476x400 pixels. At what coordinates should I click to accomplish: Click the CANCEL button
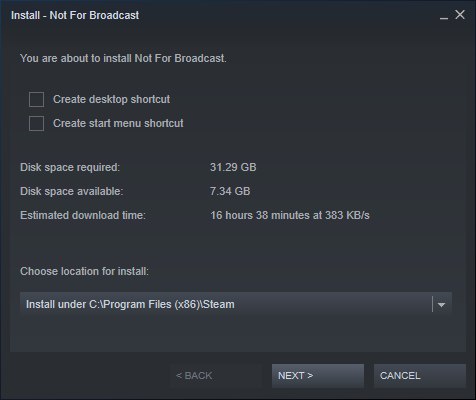click(x=420, y=376)
